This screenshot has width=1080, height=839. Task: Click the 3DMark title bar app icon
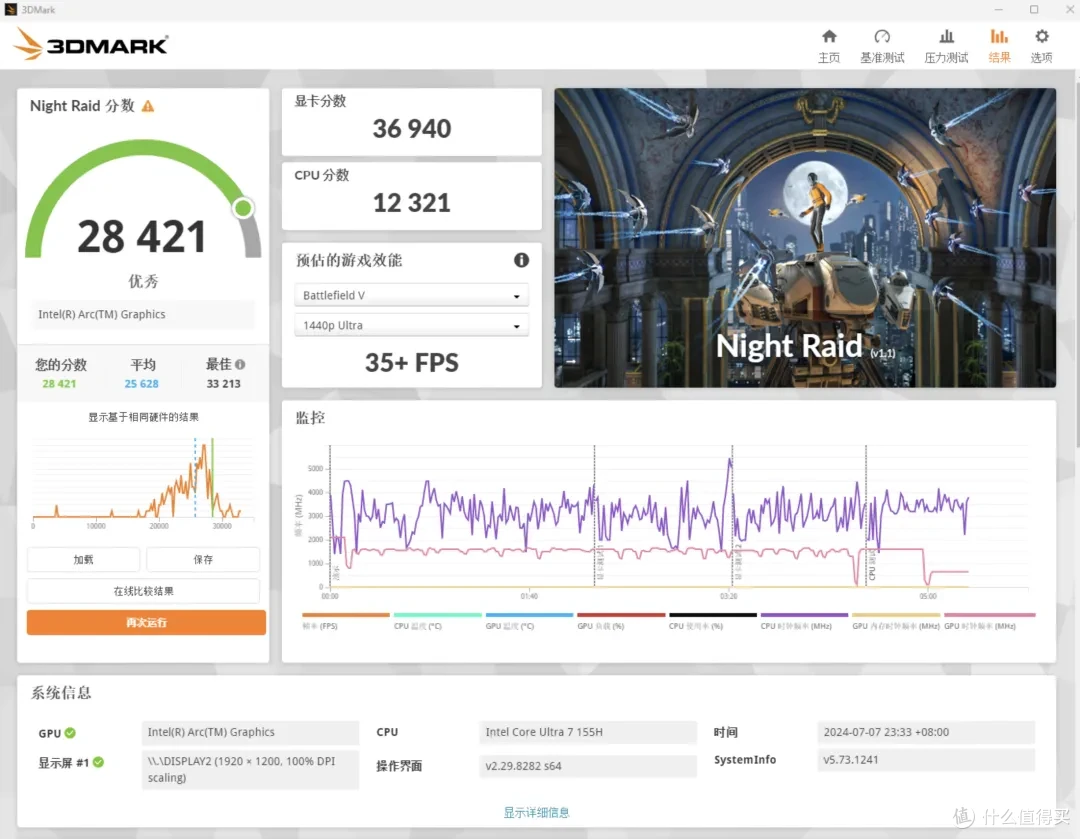(x=10, y=10)
